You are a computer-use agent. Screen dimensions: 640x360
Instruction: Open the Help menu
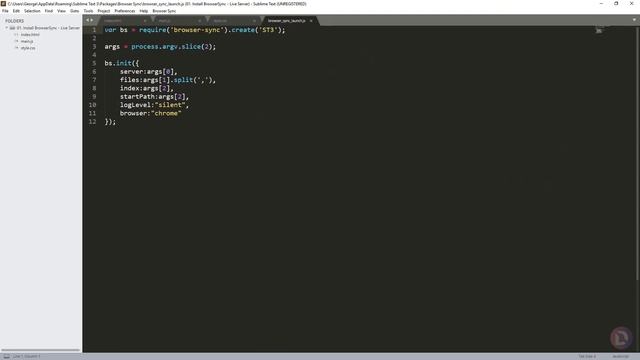click(144, 11)
